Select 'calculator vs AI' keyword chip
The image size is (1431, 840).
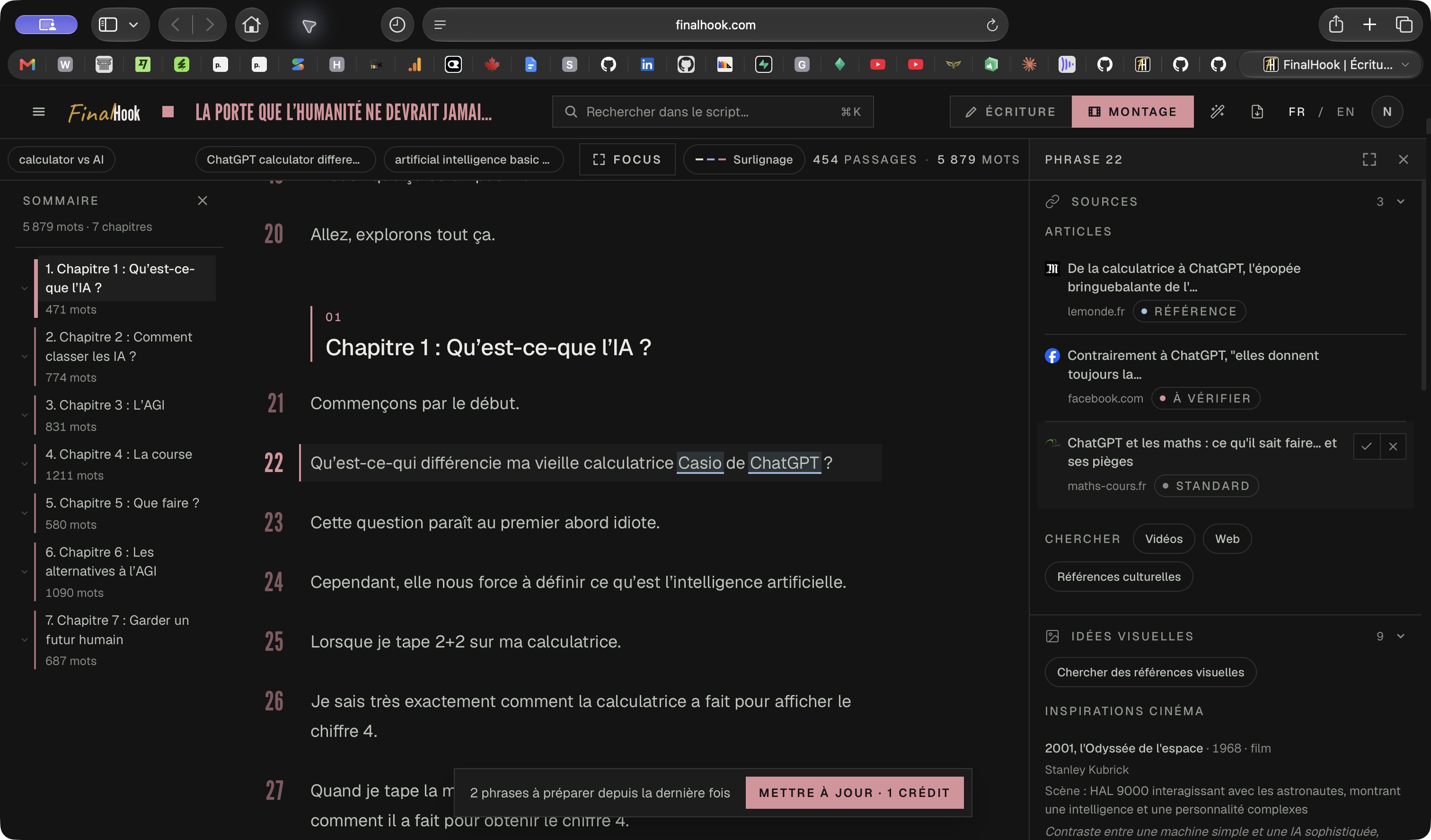tap(62, 159)
